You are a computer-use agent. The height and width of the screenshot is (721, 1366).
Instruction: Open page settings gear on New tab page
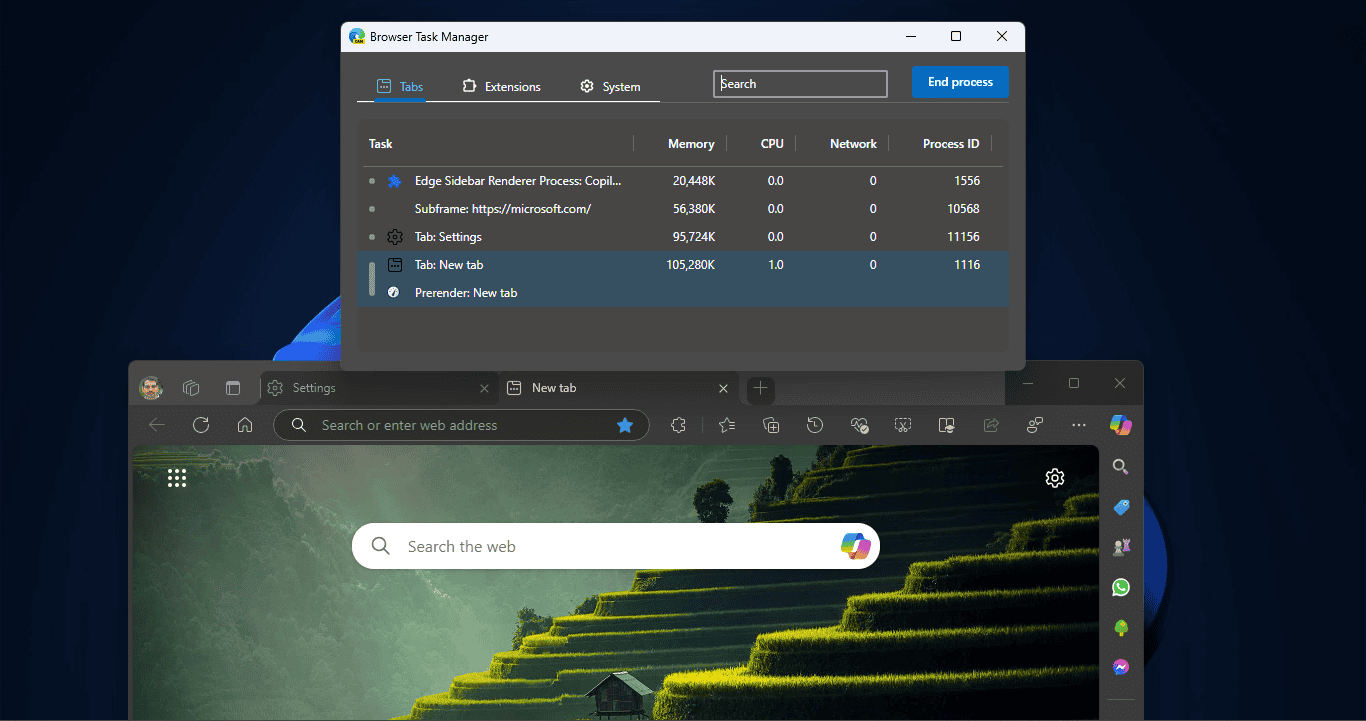click(x=1055, y=478)
